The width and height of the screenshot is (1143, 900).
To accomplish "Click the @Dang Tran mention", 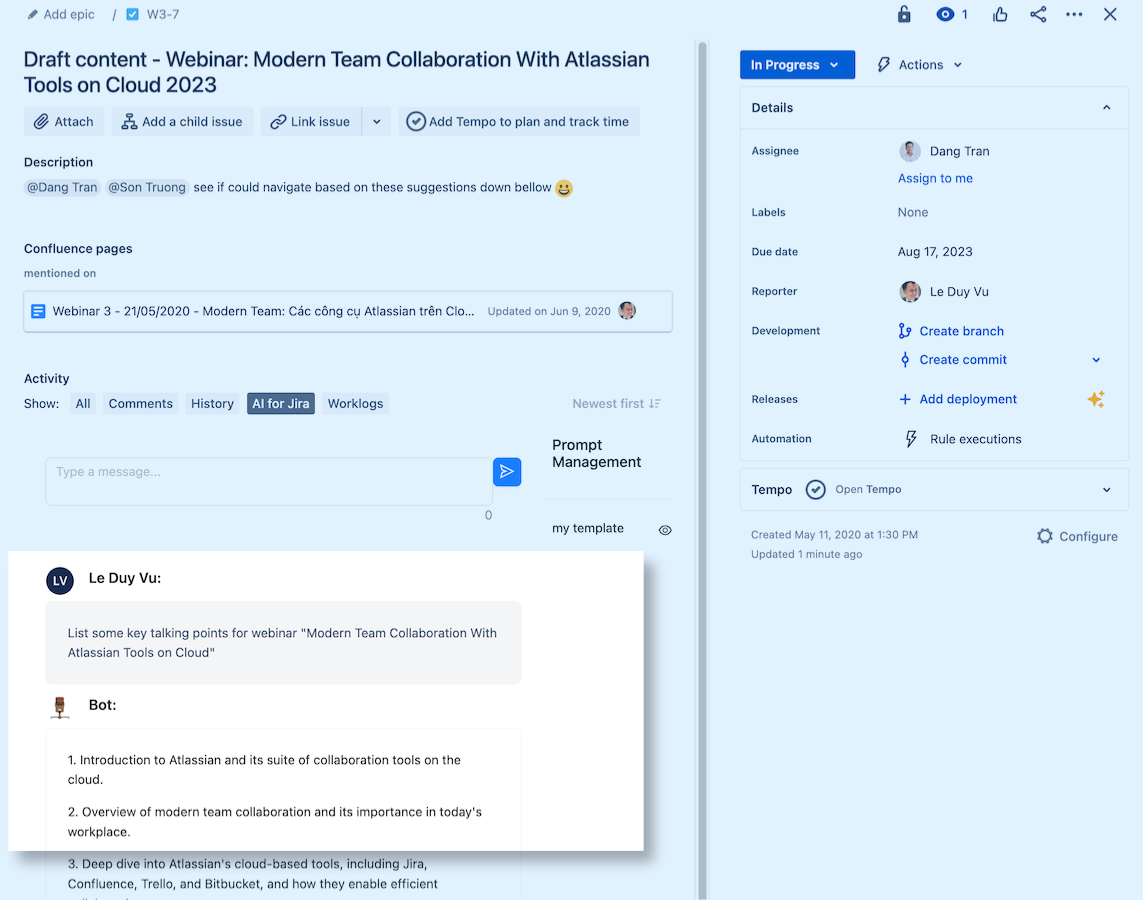I will (62, 187).
